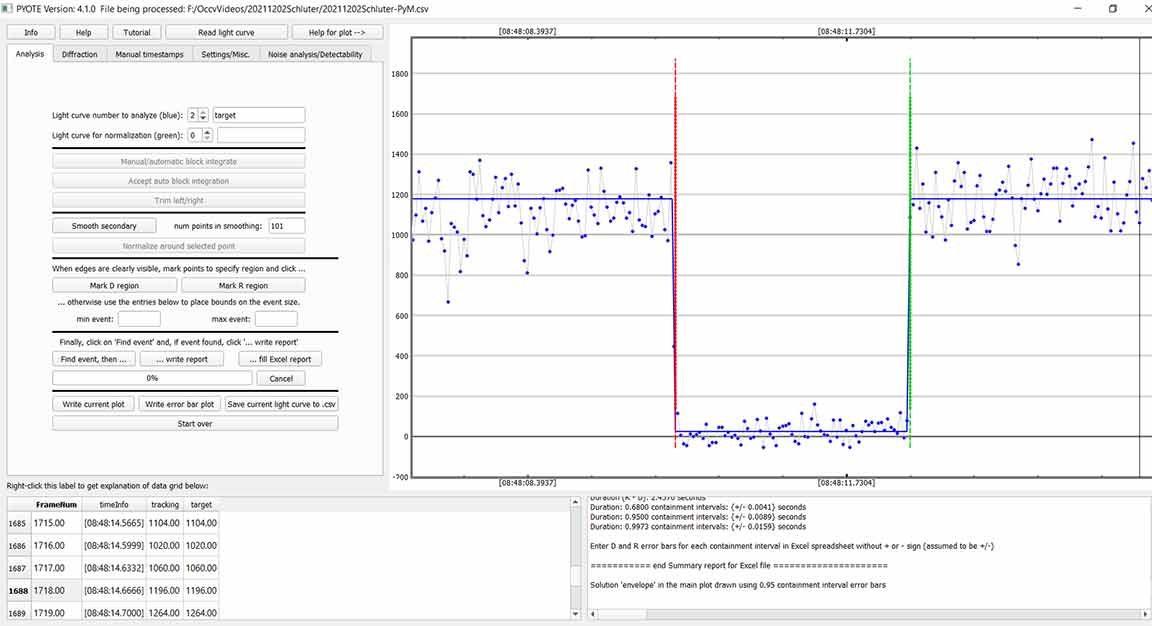Viewport: 1152px width, 626px height.
Task: Focus the max event input box
Action: [276, 319]
